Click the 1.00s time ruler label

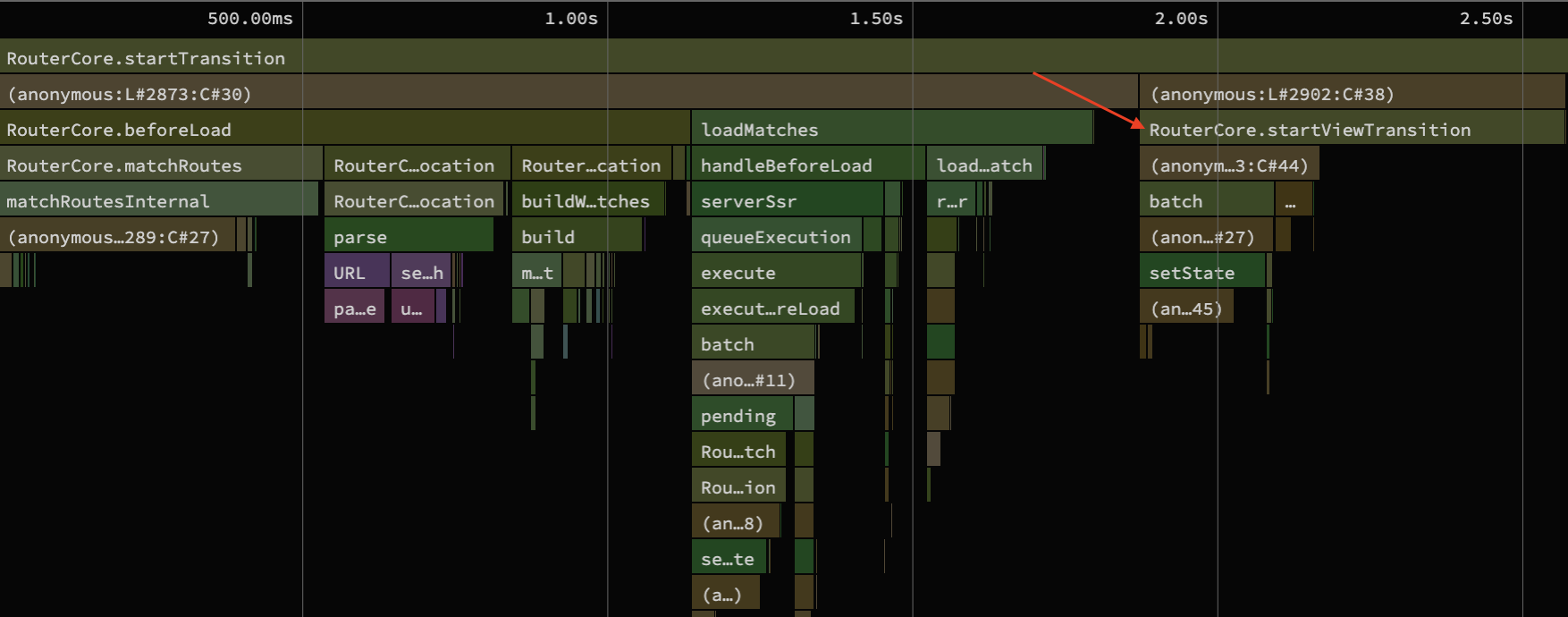(571, 18)
